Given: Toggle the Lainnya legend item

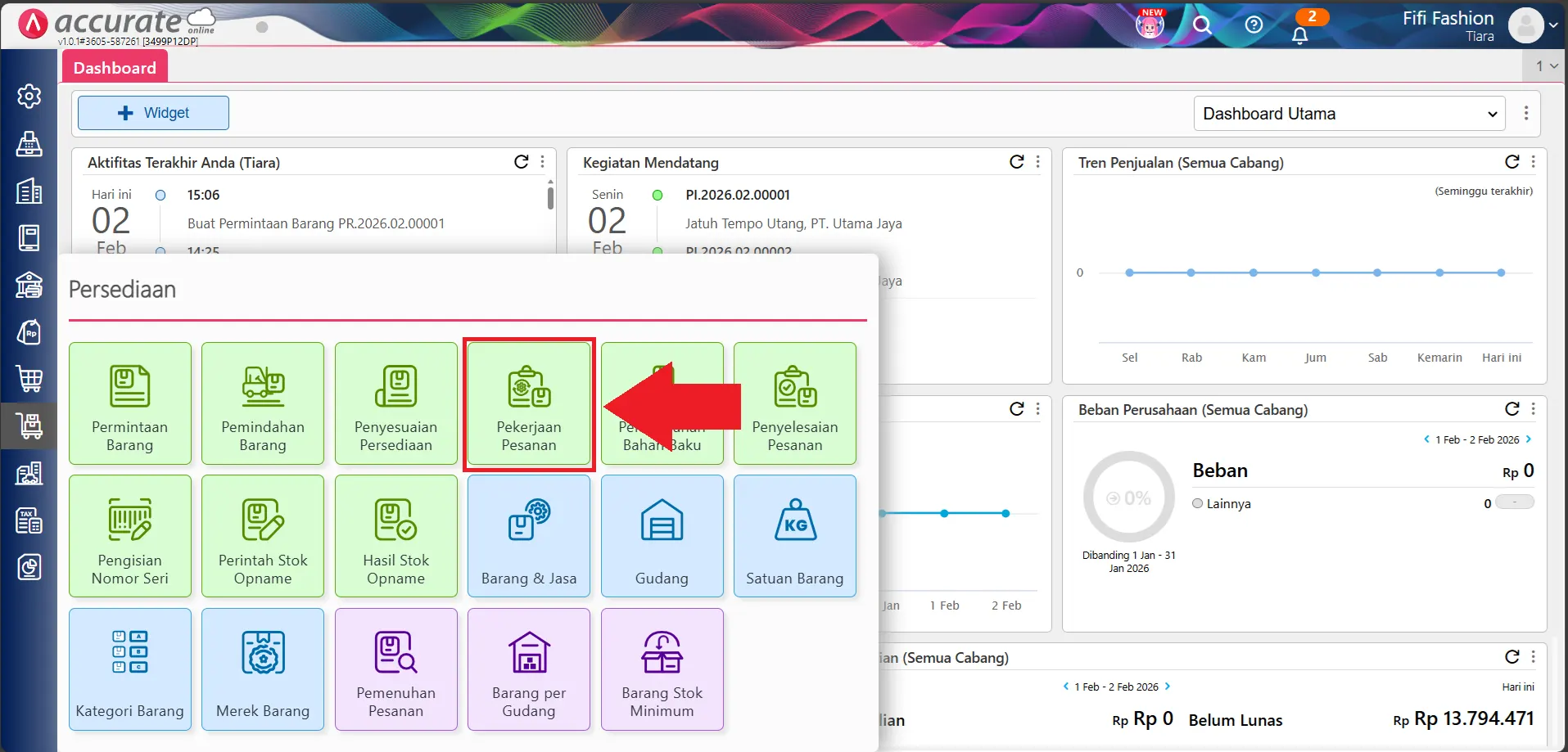Looking at the screenshot, I should (1221, 504).
